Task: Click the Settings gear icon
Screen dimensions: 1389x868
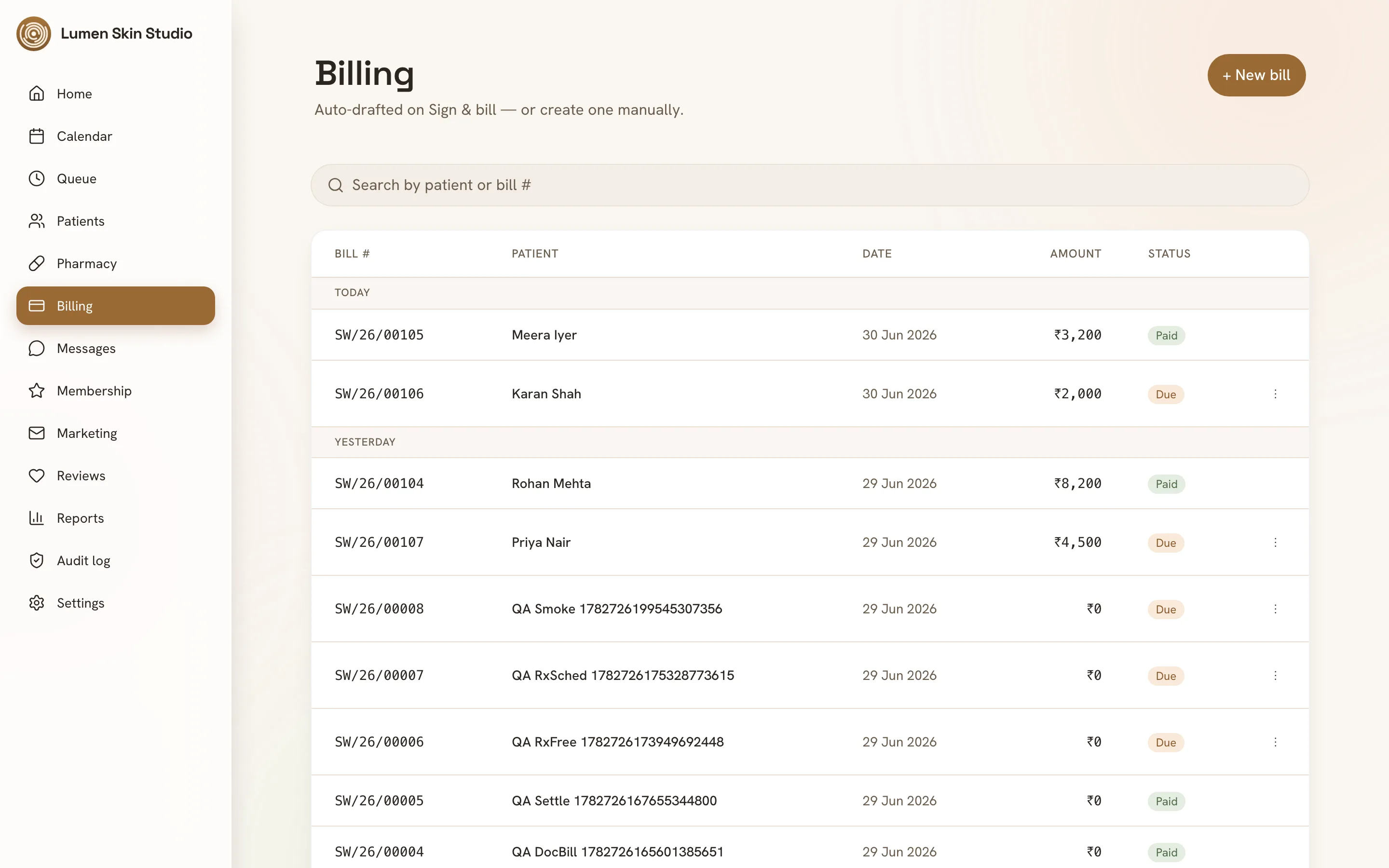Action: pos(37,603)
